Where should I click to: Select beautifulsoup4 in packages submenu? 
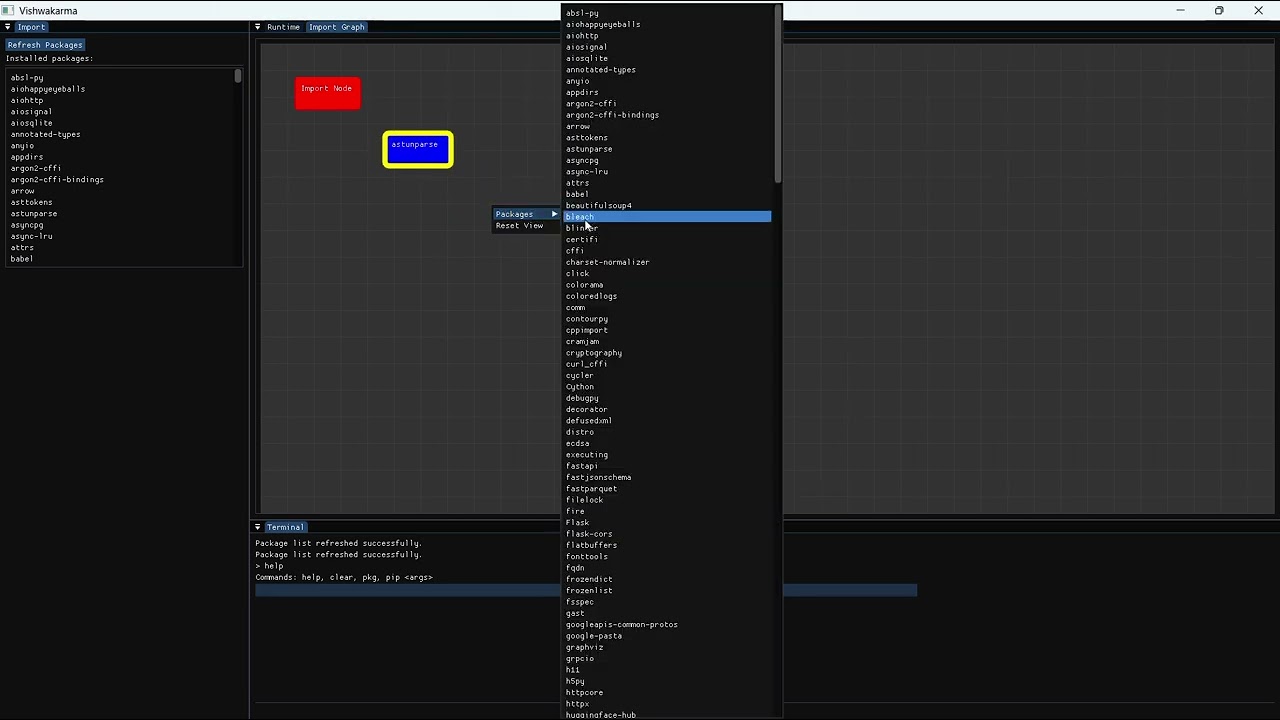tap(667, 205)
